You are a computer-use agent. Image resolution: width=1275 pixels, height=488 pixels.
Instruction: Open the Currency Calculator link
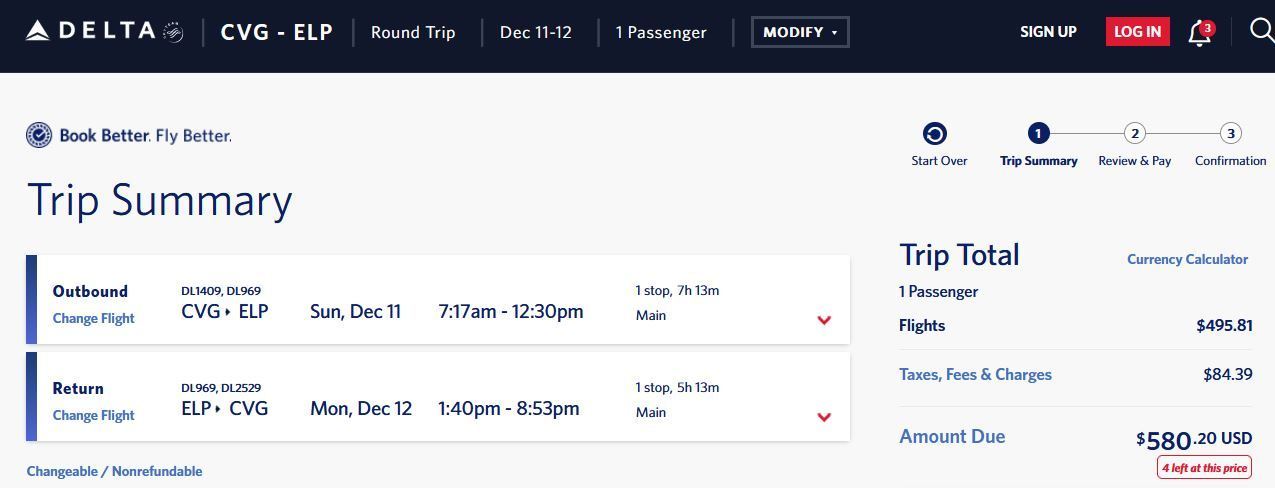1187,259
